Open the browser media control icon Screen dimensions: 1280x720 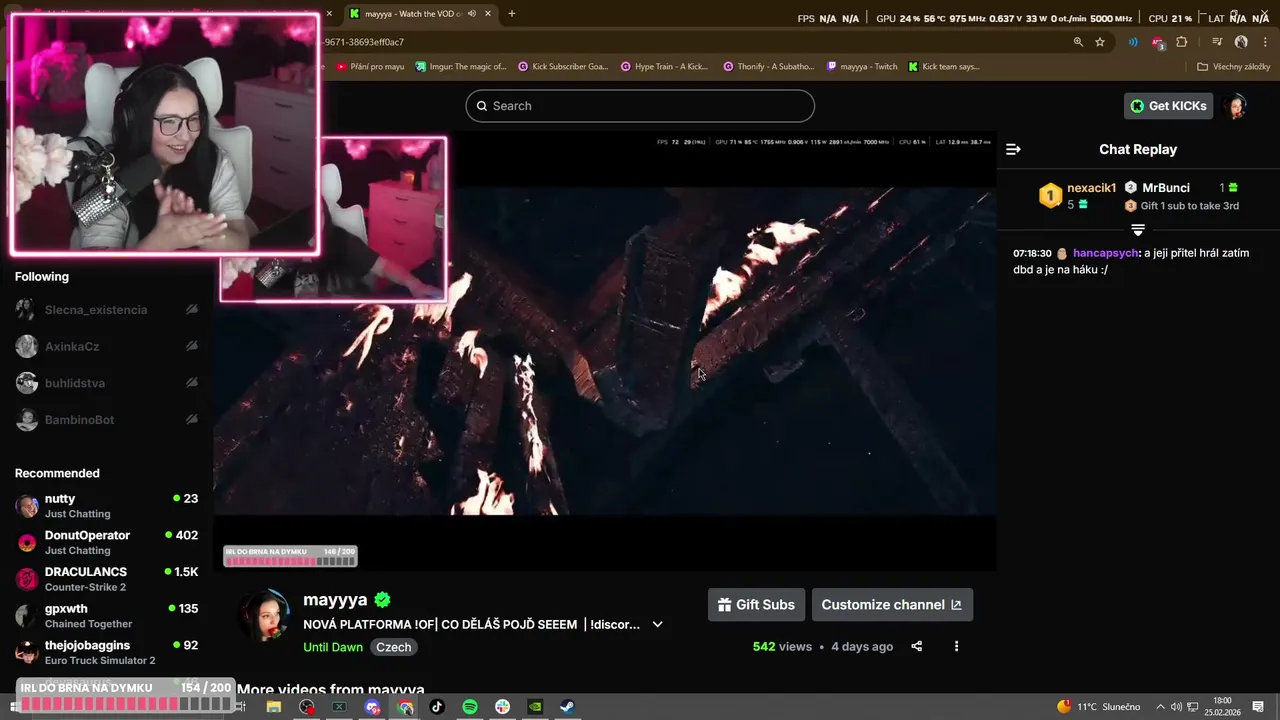[x=1217, y=42]
